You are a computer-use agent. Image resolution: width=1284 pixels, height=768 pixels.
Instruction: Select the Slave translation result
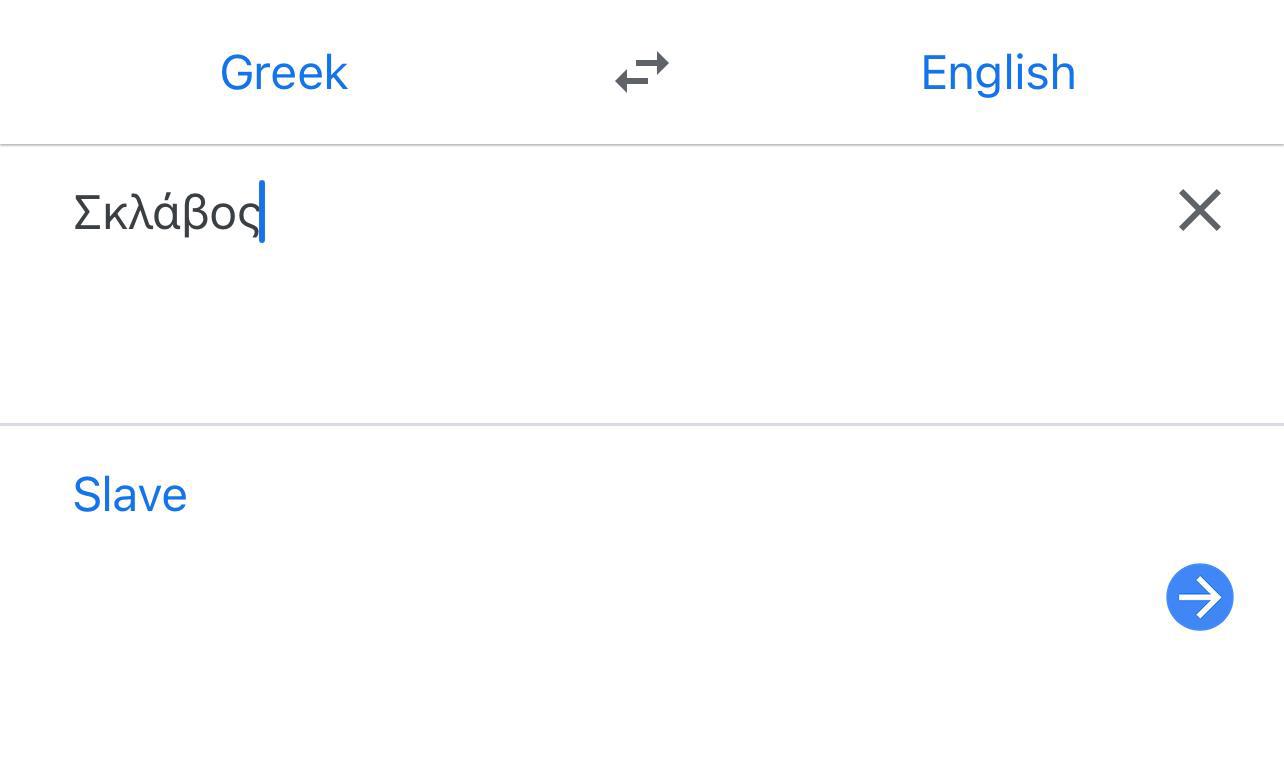pos(130,495)
